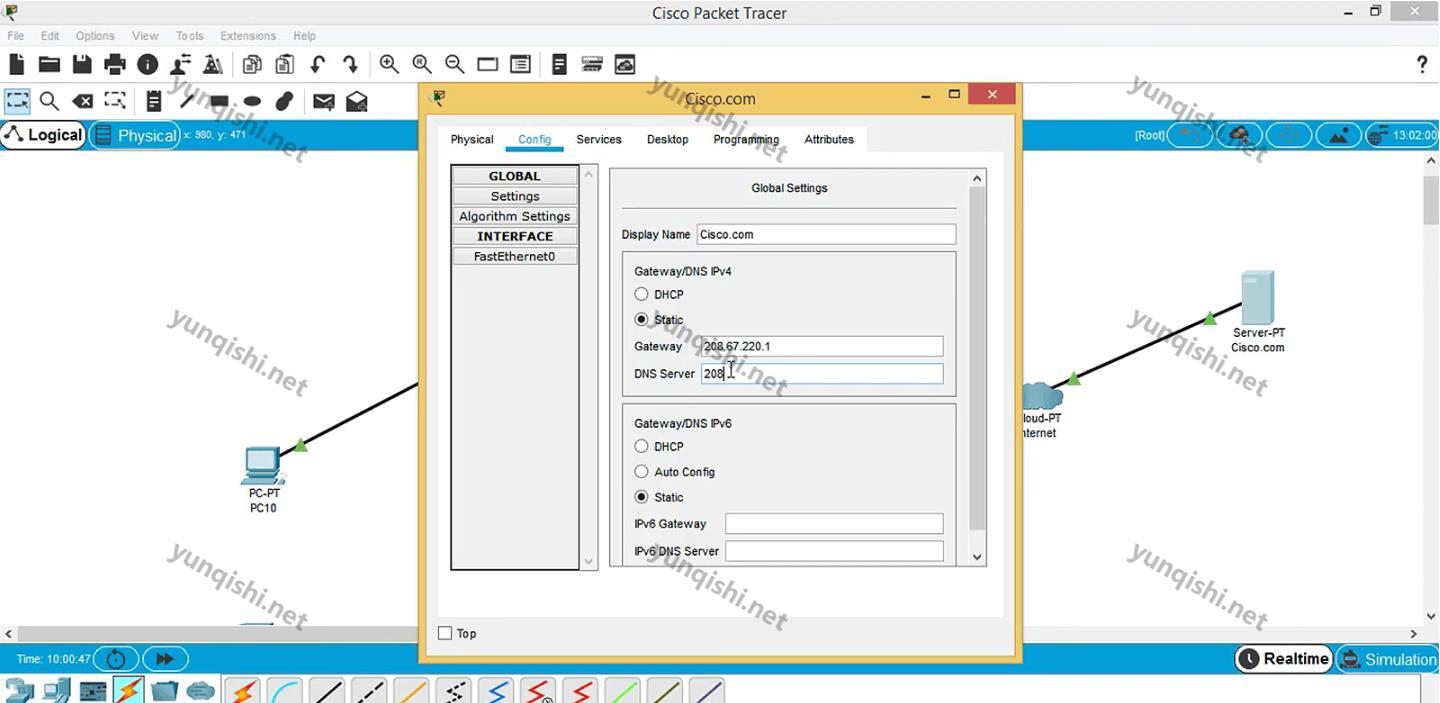Switch to Realtime mode
The height and width of the screenshot is (703, 1440).
click(1284, 659)
